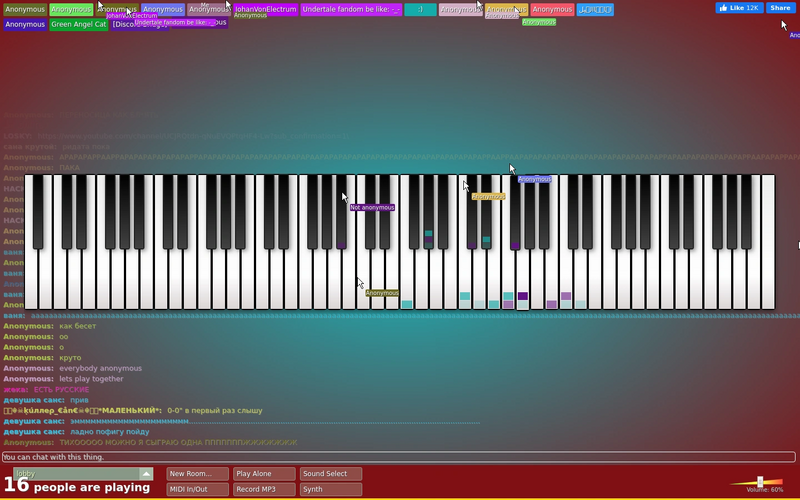The image size is (800, 500).
Task: Adjust the Volume slider knob
Action: pos(760,482)
